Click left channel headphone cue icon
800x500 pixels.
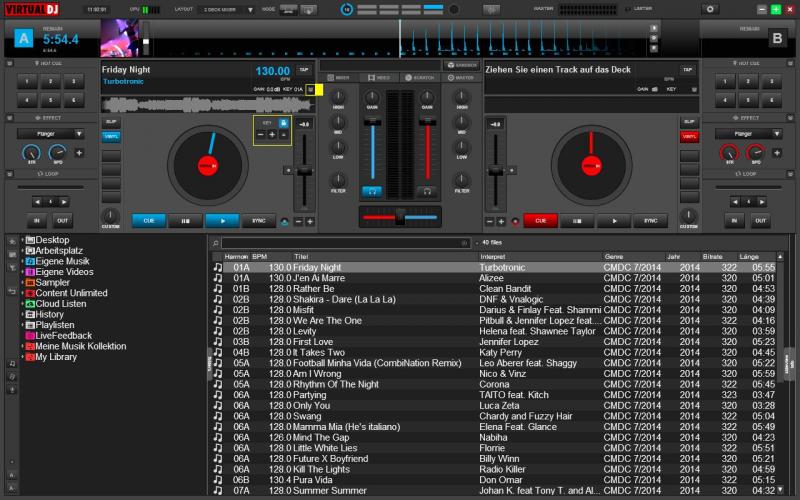coord(372,190)
